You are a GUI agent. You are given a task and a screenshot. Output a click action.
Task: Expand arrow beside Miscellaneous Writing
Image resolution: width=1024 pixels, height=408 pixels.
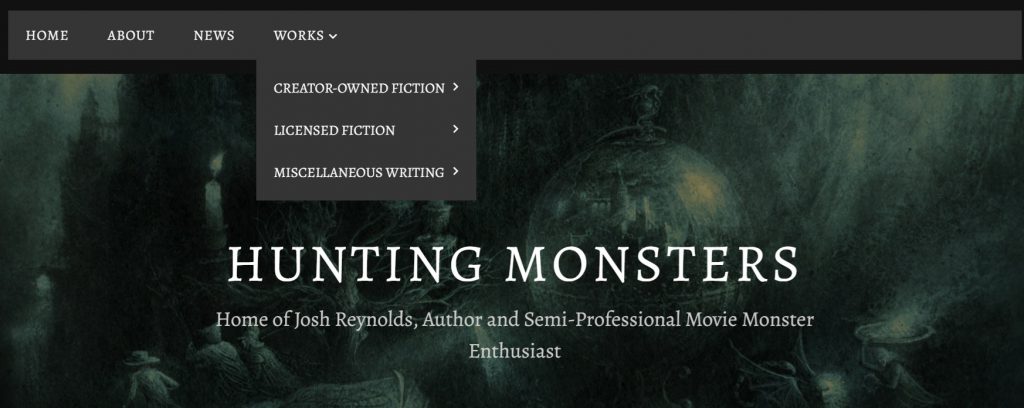pyautogui.click(x=455, y=171)
